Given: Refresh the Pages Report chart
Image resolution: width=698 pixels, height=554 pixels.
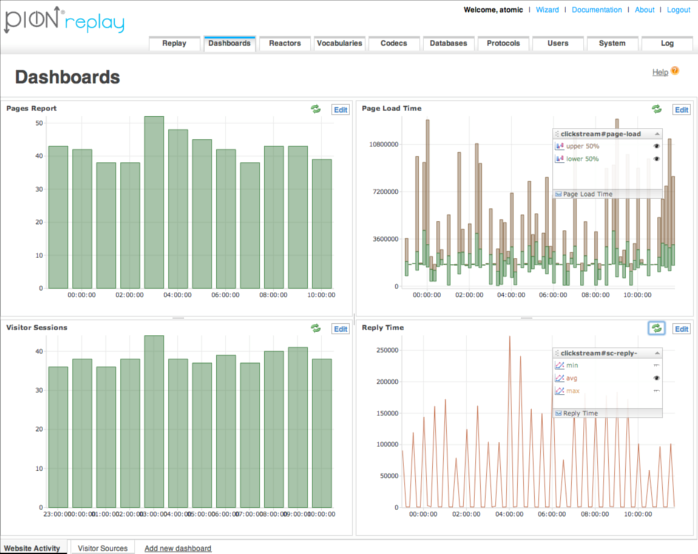Looking at the screenshot, I should coord(316,109).
